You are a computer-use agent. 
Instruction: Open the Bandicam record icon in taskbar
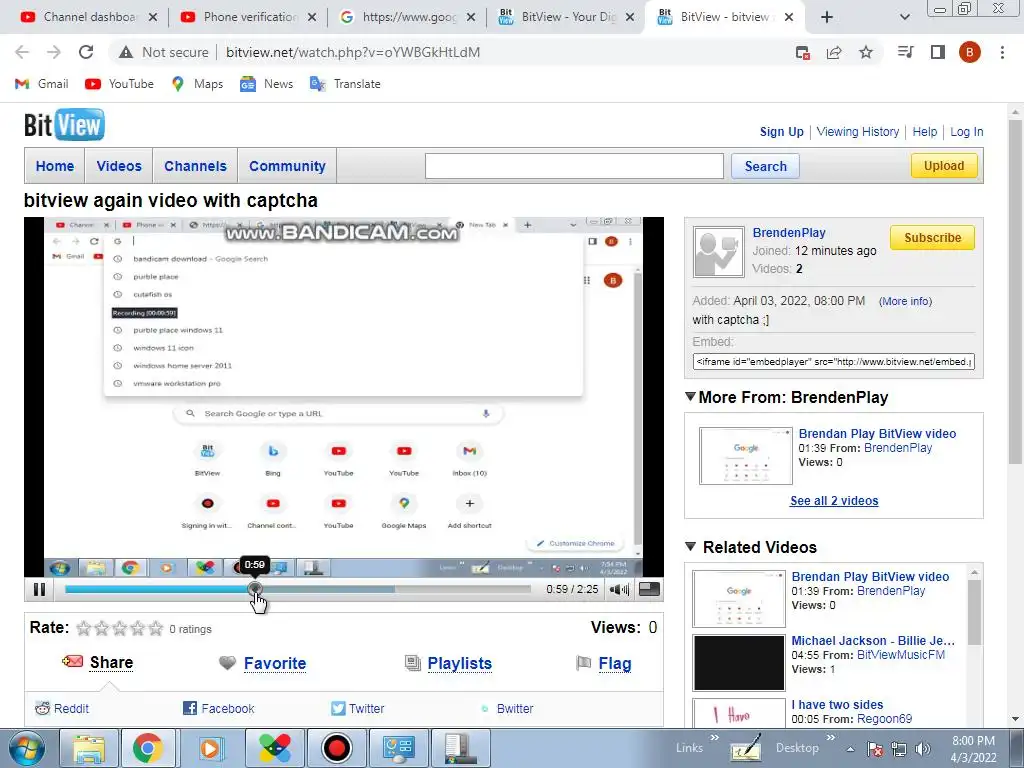click(337, 748)
